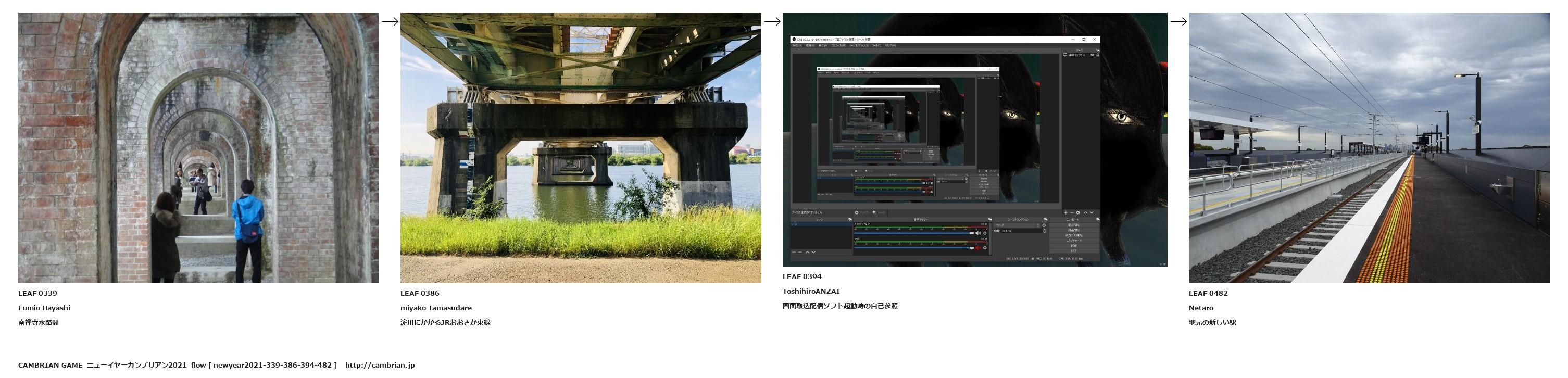1568x378 pixels.
Task: Remove scene with the minus icon
Action: click(800, 252)
